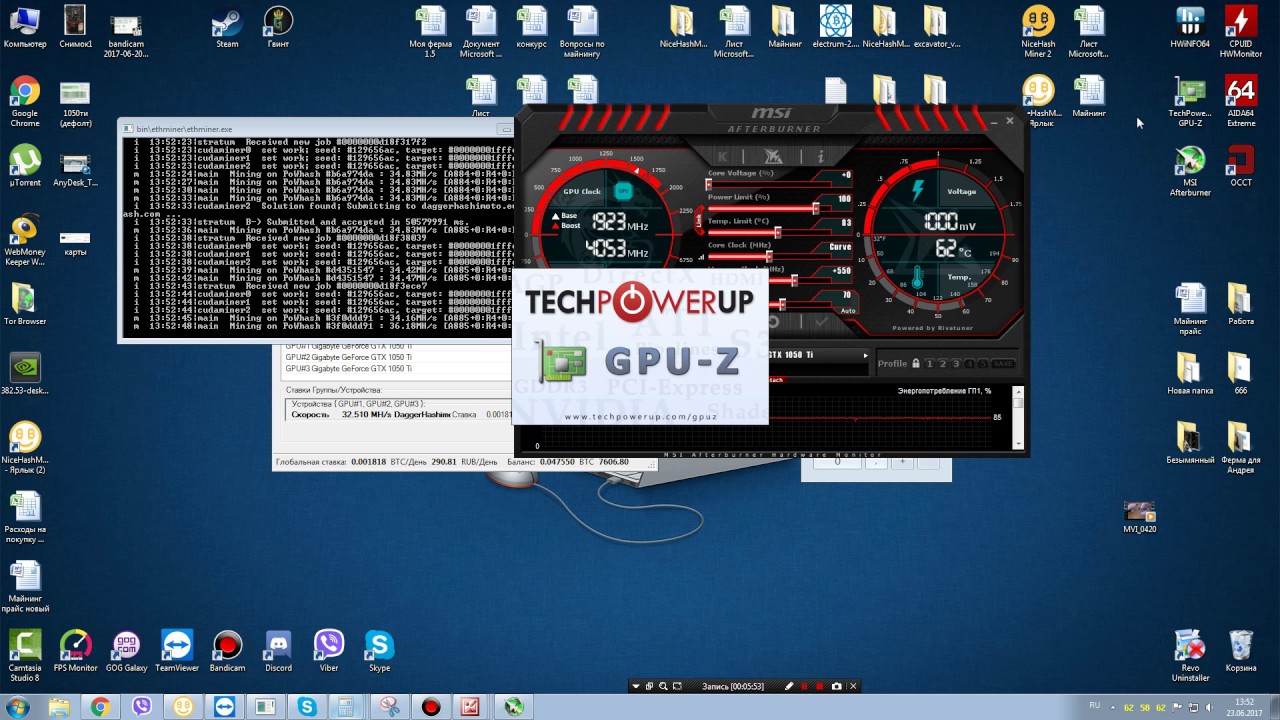Click the Afterburner K (Kombustor) icon
The height and width of the screenshot is (720, 1280).
tap(723, 156)
